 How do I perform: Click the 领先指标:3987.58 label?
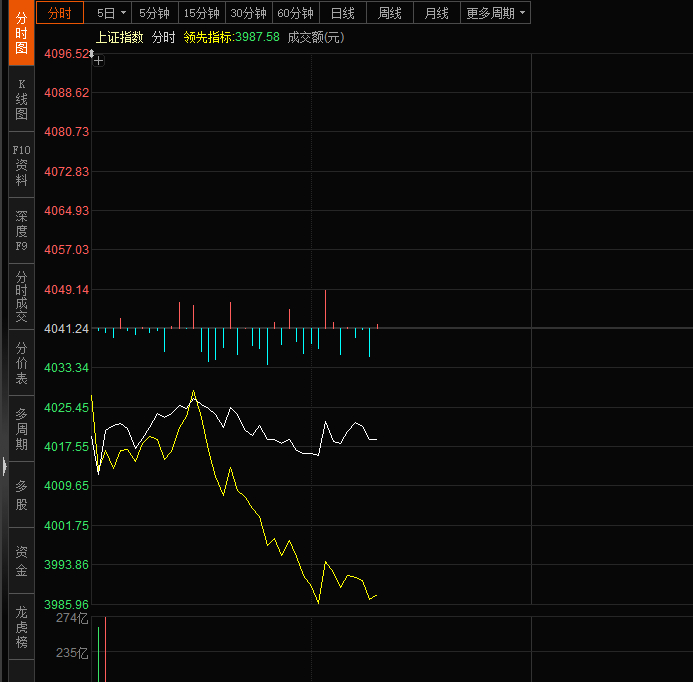232,38
